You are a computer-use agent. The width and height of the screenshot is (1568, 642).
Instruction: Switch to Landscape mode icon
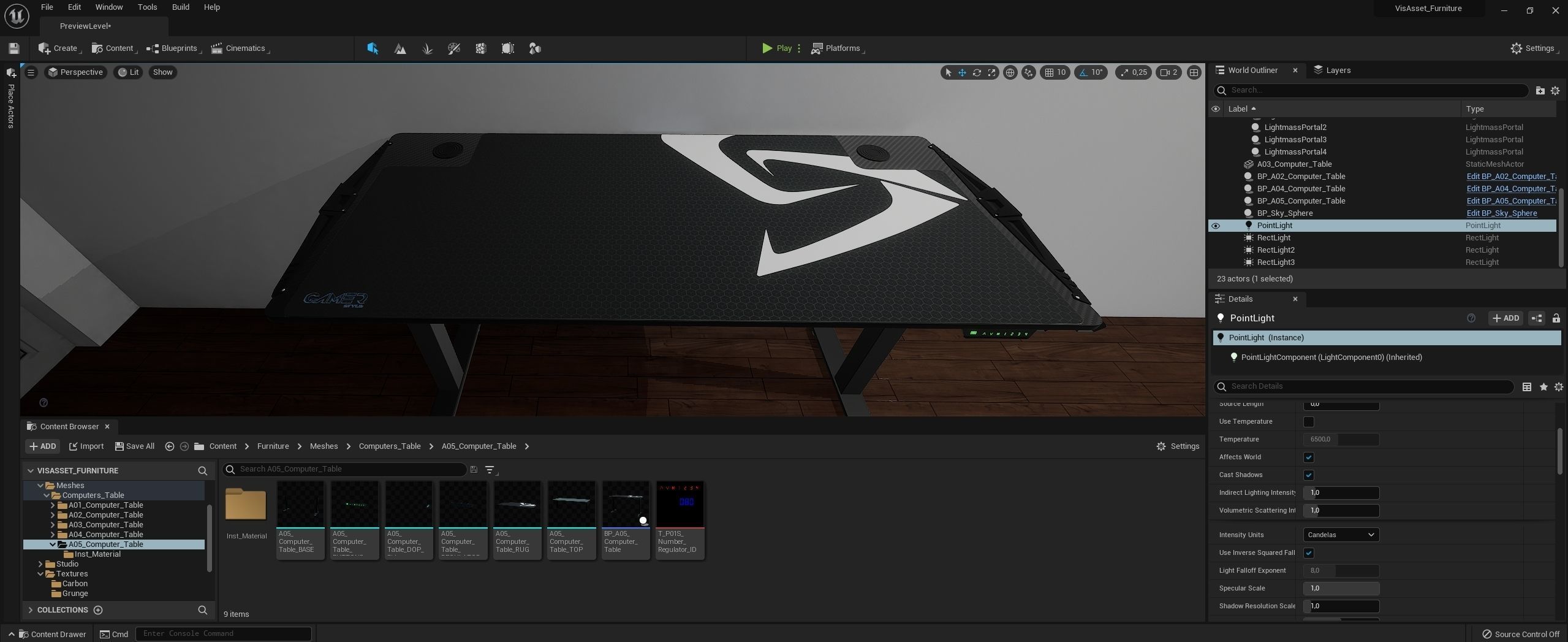point(400,48)
